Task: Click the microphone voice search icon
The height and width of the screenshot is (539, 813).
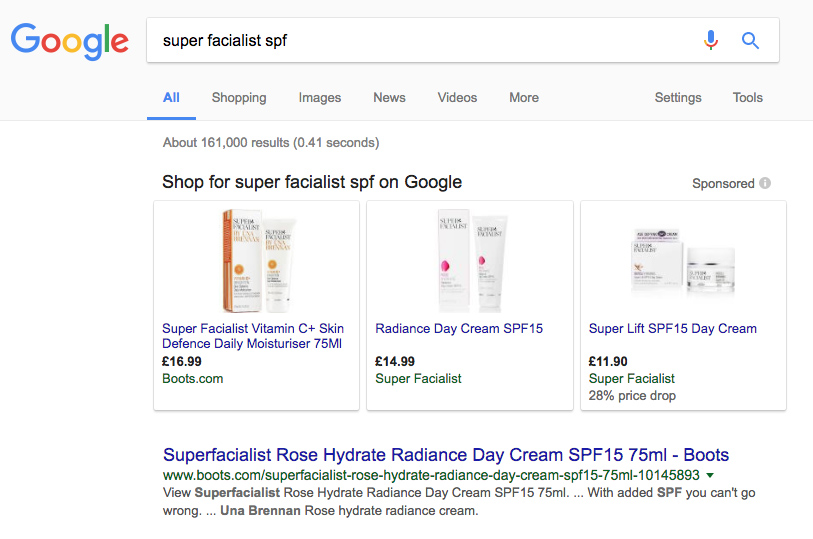Action: tap(711, 40)
